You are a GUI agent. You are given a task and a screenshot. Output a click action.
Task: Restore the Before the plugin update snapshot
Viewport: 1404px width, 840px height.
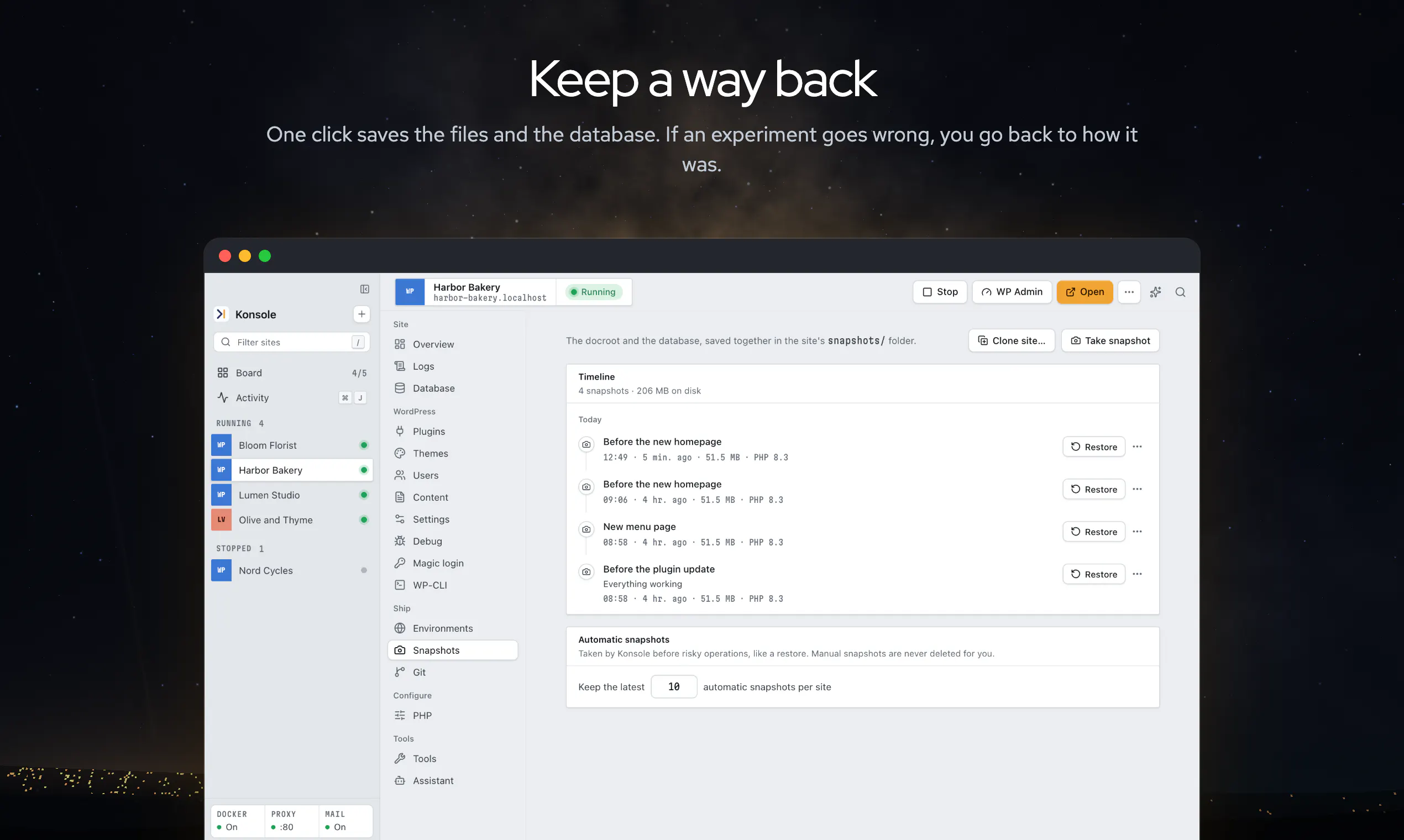click(1094, 574)
